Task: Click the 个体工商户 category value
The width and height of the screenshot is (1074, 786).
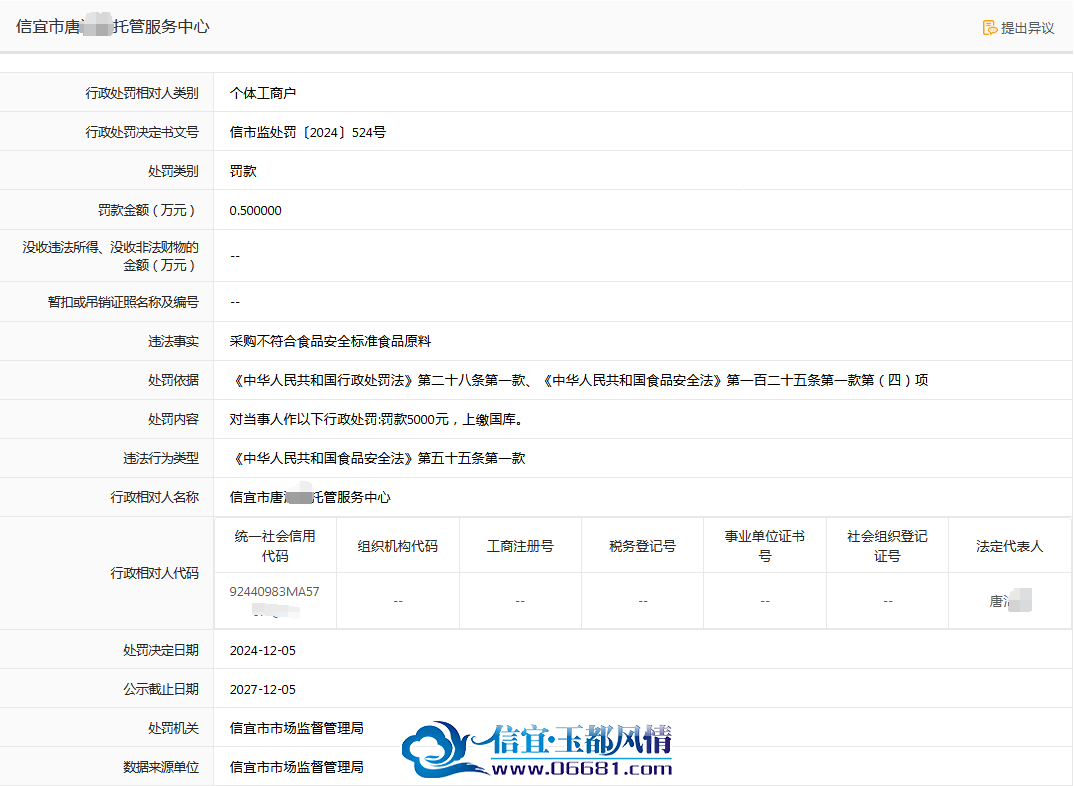Action: pyautogui.click(x=263, y=93)
